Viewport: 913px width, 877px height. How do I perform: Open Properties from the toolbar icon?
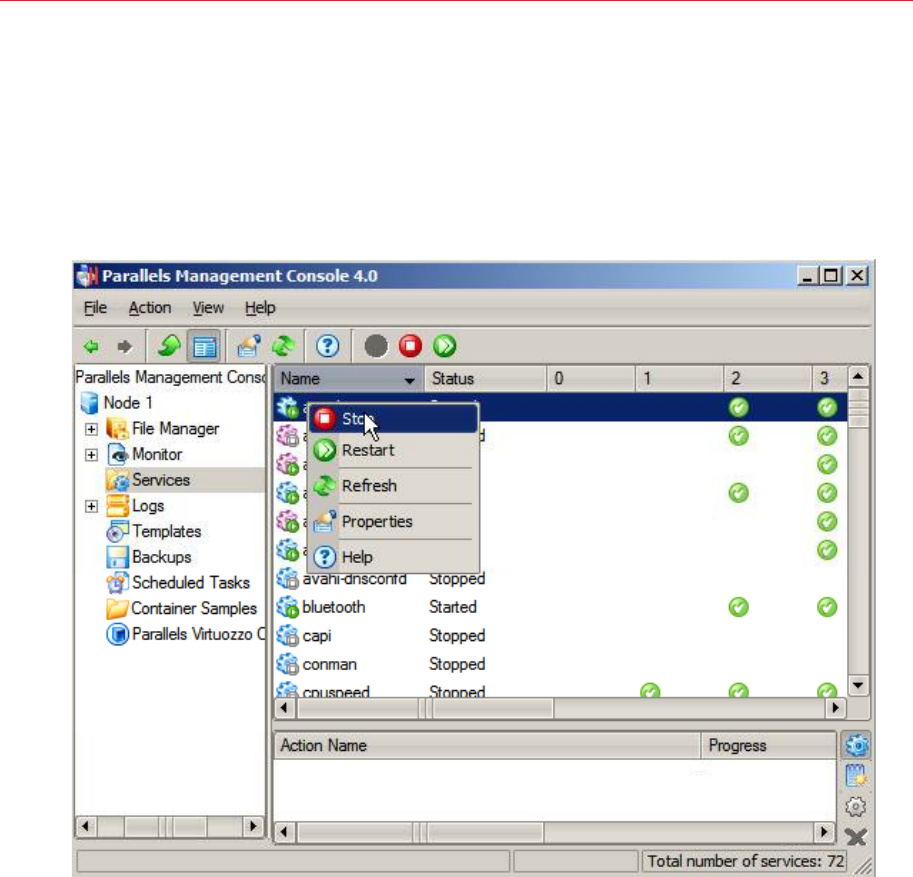[249, 346]
